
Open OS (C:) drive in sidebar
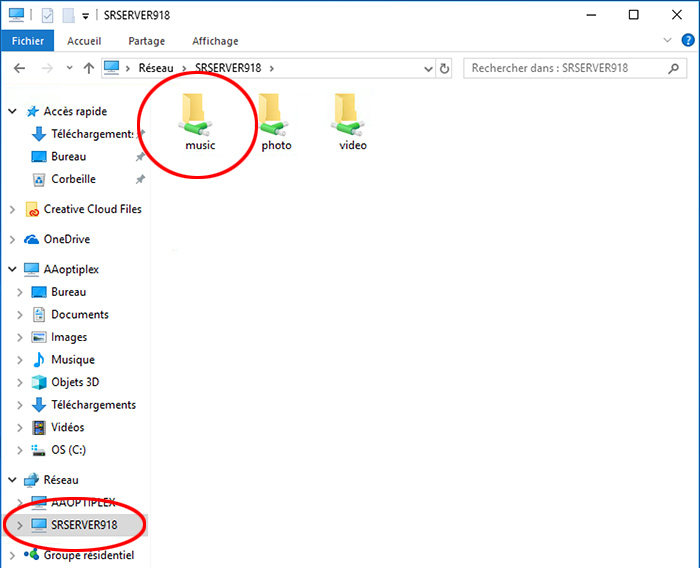[x=68, y=450]
